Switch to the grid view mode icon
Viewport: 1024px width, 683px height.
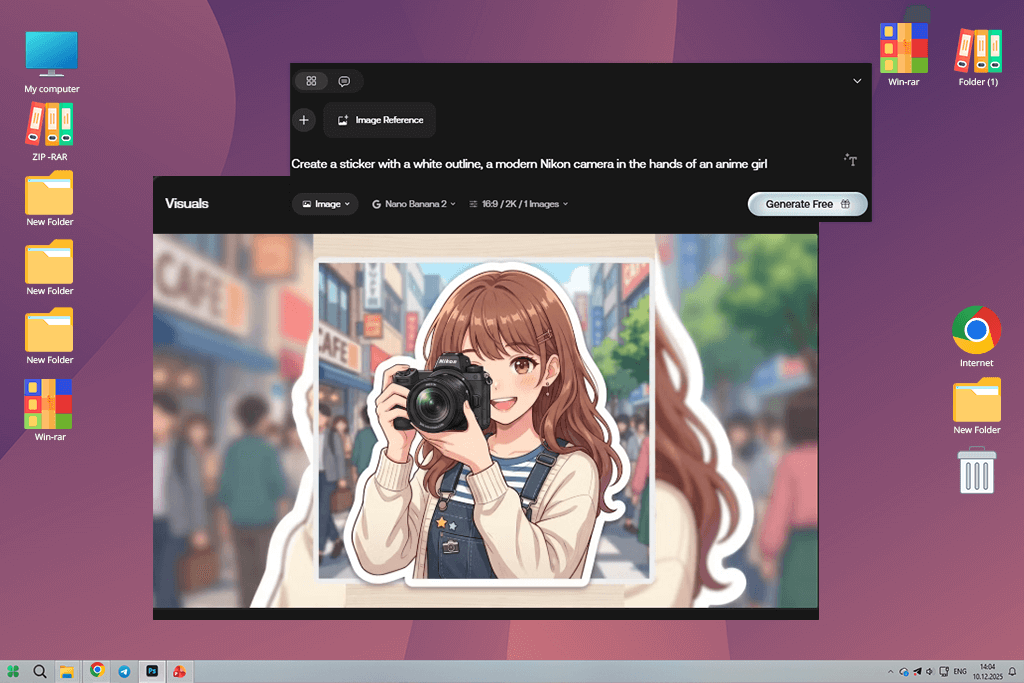312,81
